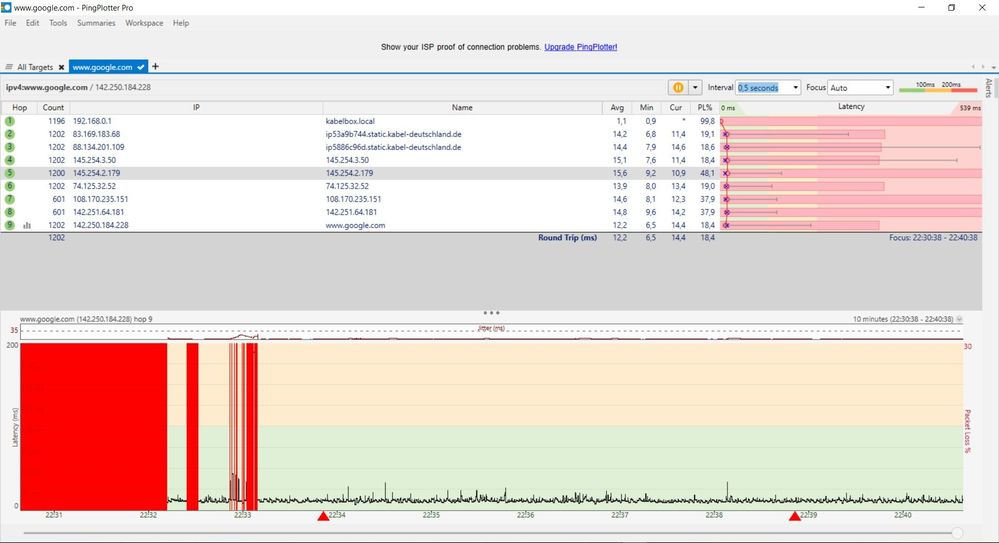This screenshot has width=999, height=543.
Task: Click the green hop 5 circle icon
Action: pos(10,173)
